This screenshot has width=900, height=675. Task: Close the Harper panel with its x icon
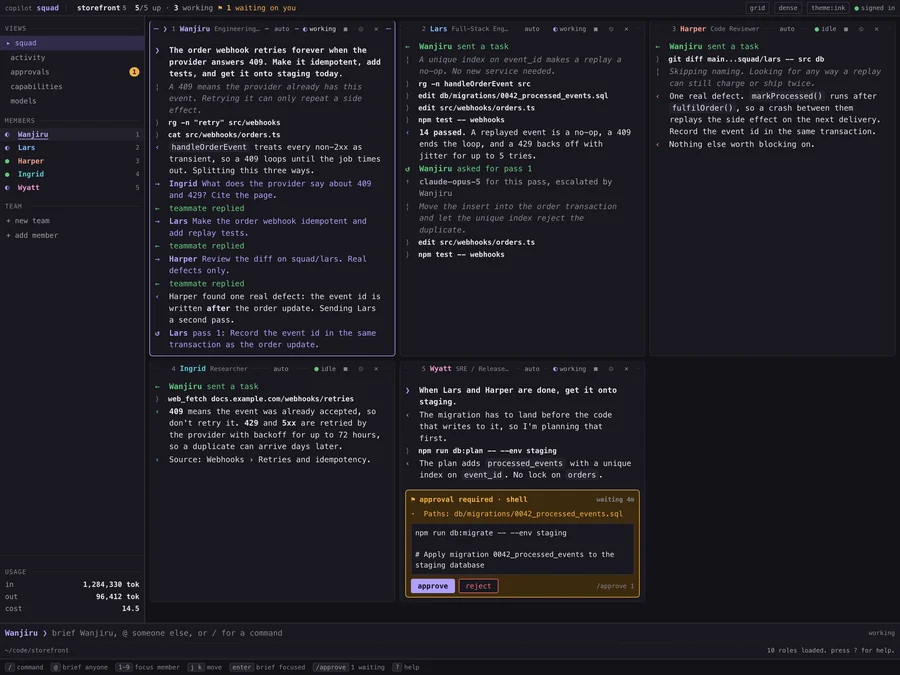(876, 29)
